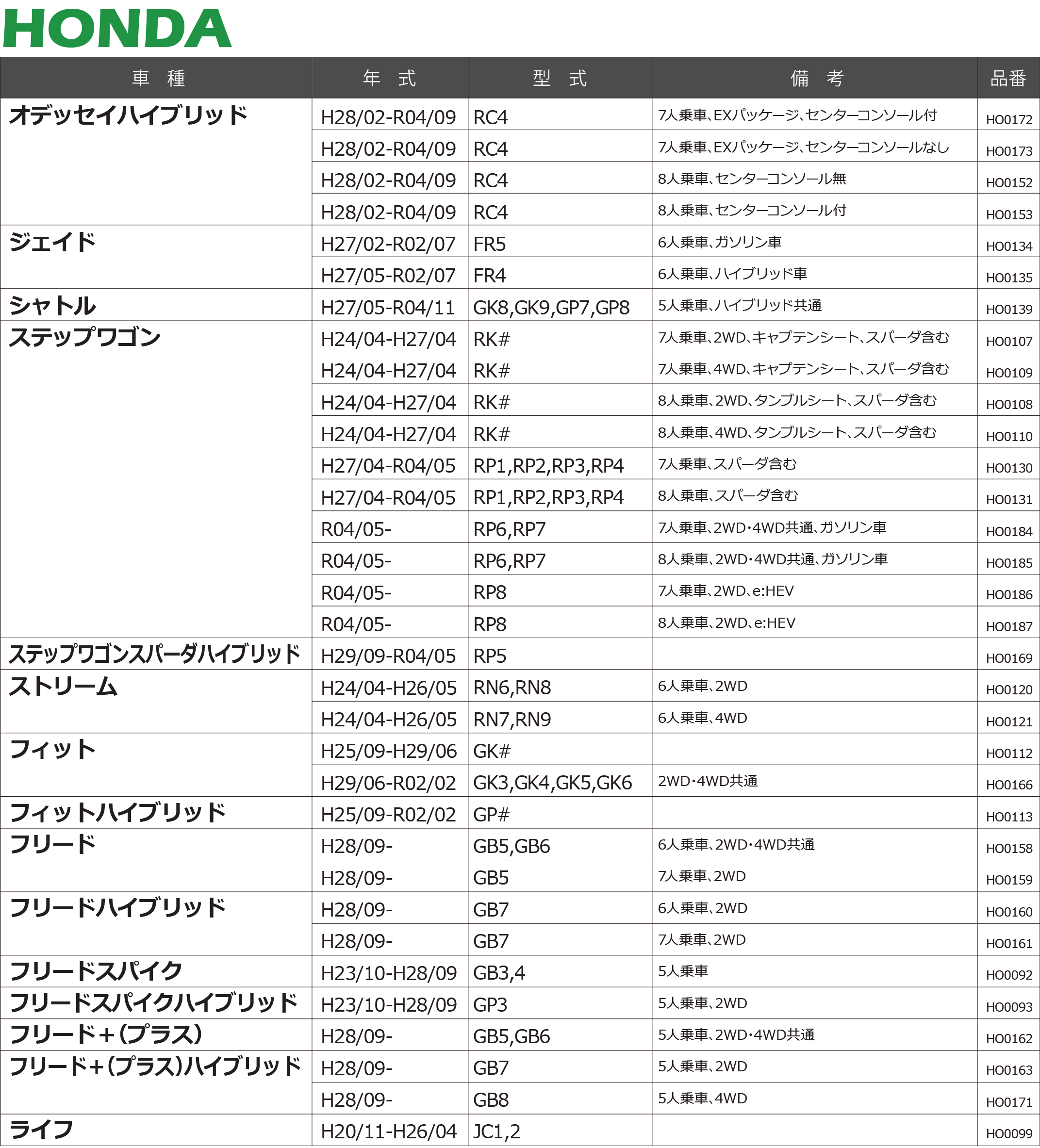Click the 7人乗車、2WD、e:HEV remark cell
The height and width of the screenshot is (1148, 1040).
pos(725,591)
